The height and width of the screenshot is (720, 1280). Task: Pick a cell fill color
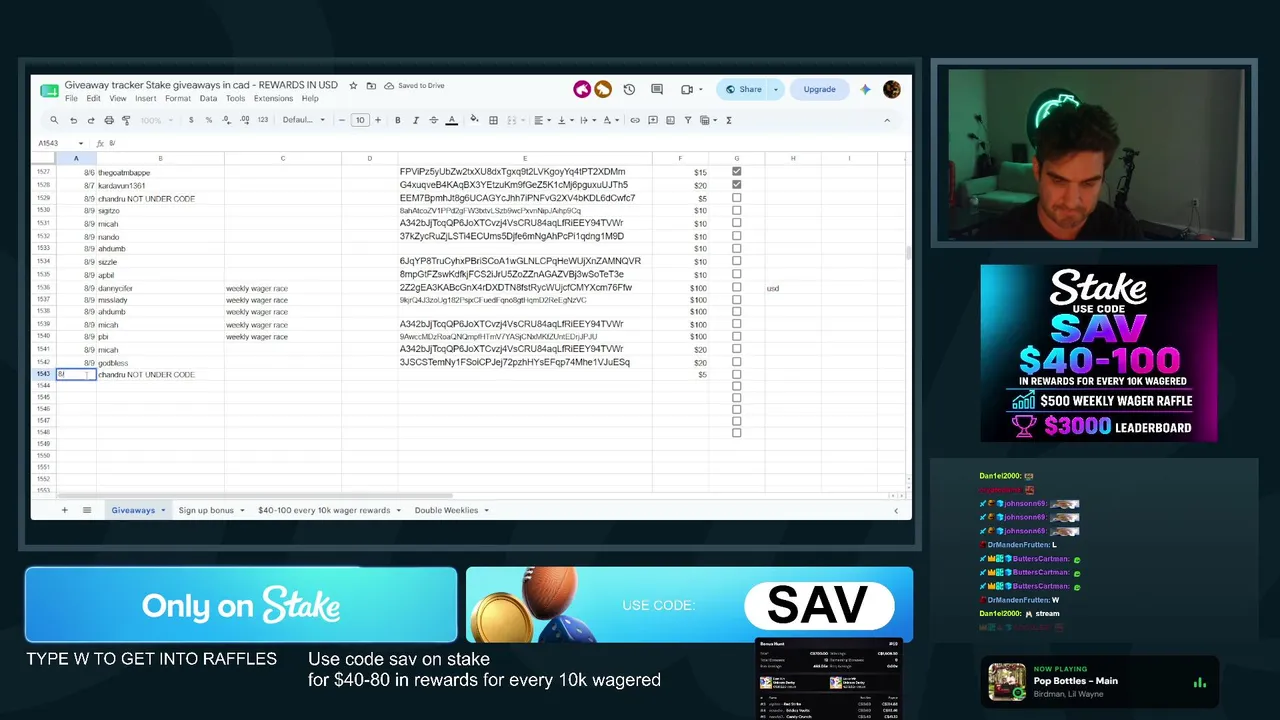pyautogui.click(x=474, y=120)
